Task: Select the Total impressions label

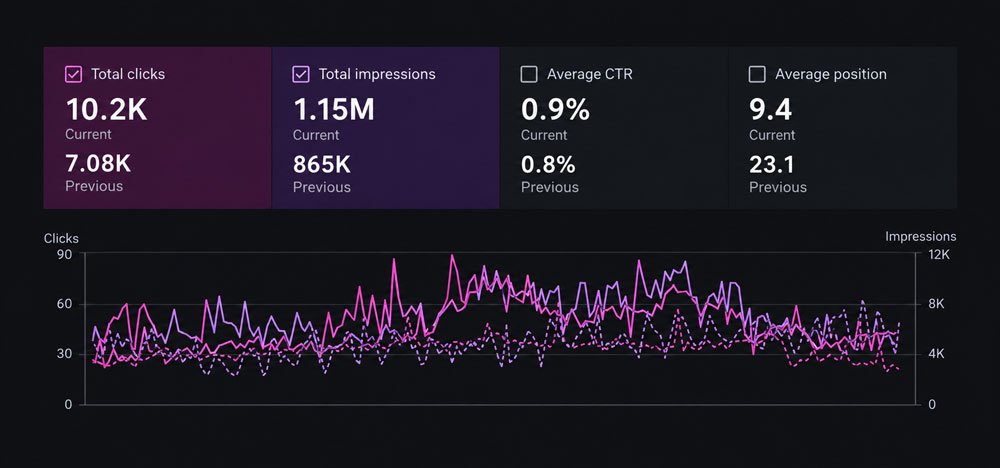Action: point(377,75)
